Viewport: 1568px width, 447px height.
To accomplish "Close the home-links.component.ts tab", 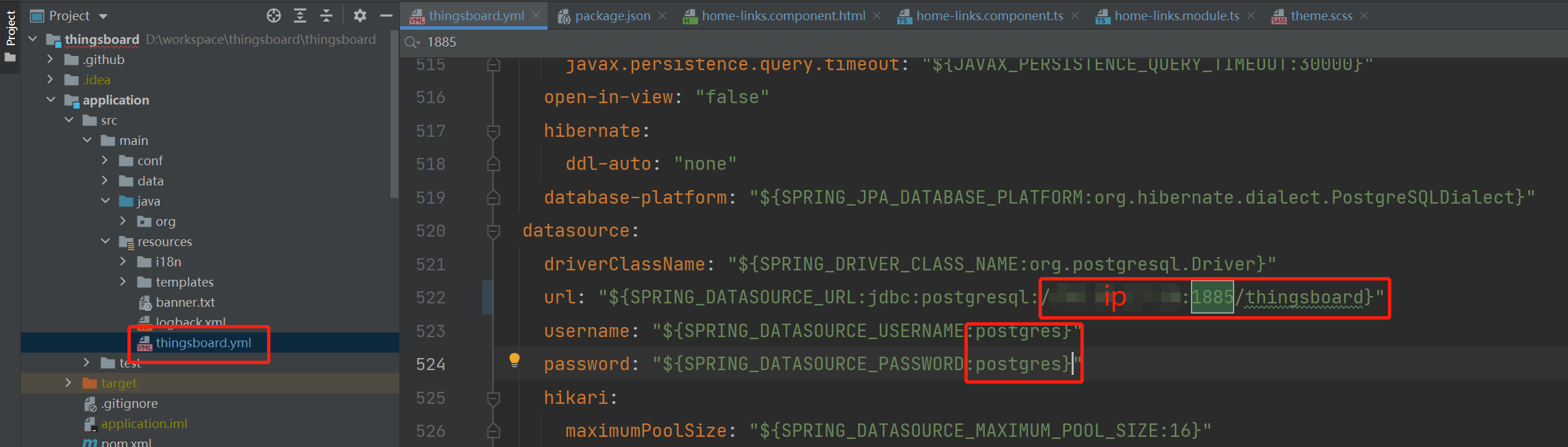I will (x=1075, y=16).
